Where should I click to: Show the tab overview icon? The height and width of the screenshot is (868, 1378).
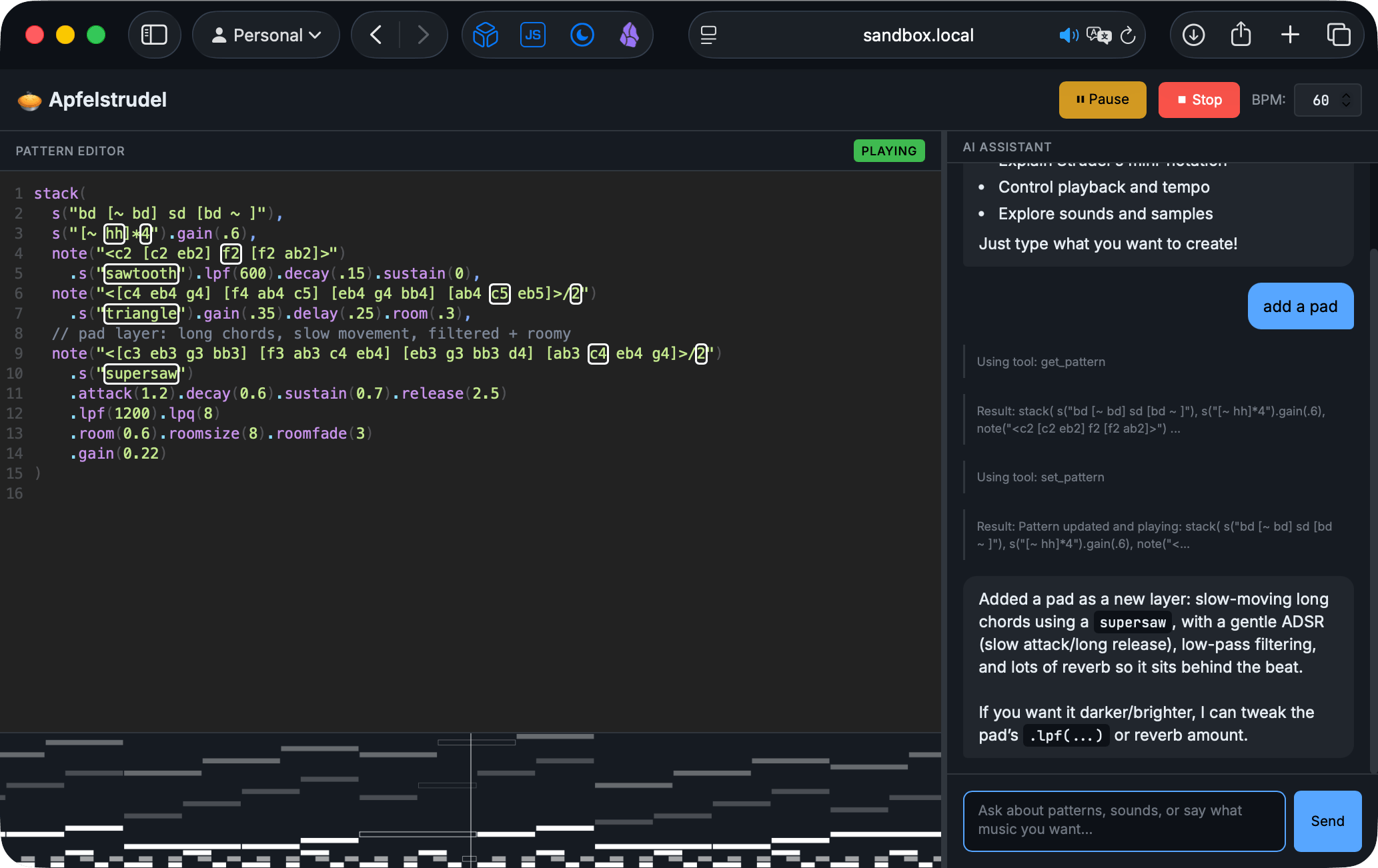coord(1338,35)
